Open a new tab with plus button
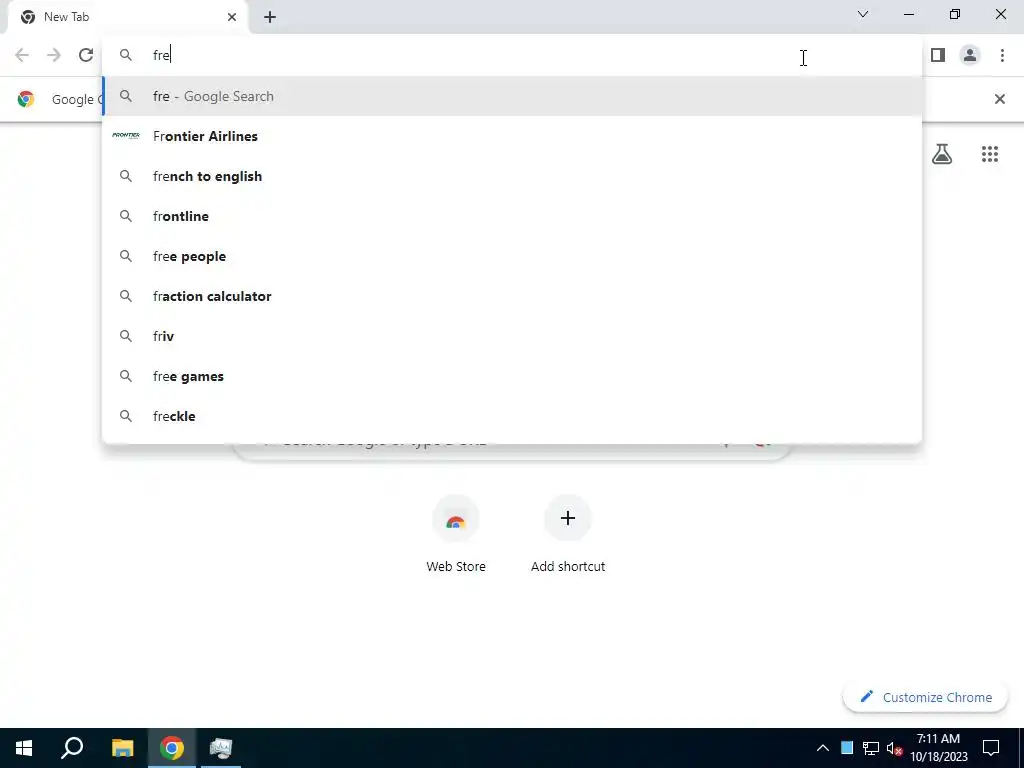Screen dimensions: 1024x768 tap(270, 17)
